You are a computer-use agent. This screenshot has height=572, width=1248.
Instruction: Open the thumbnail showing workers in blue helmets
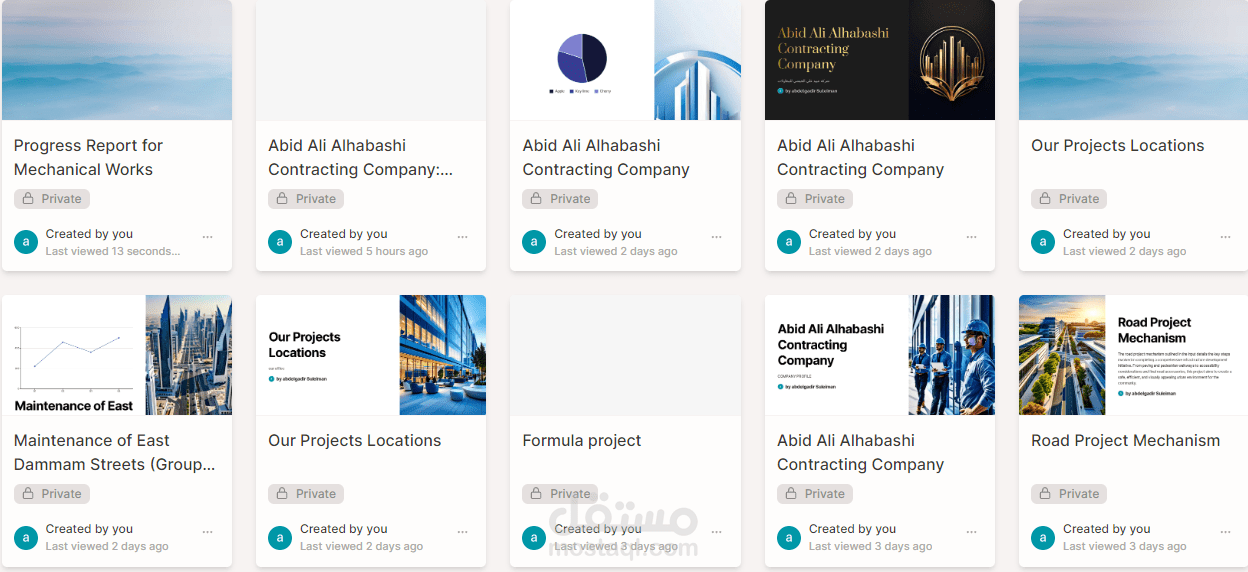coord(879,355)
